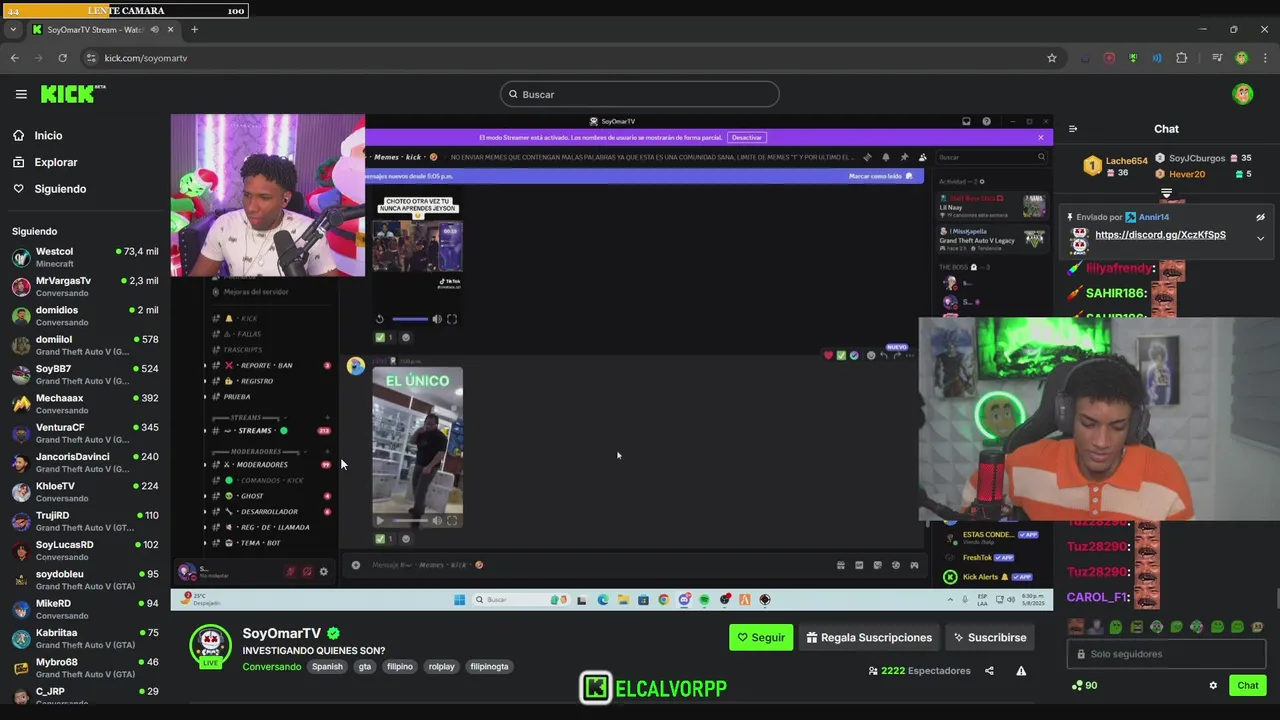Select the KhloeTV channel

[85, 492]
